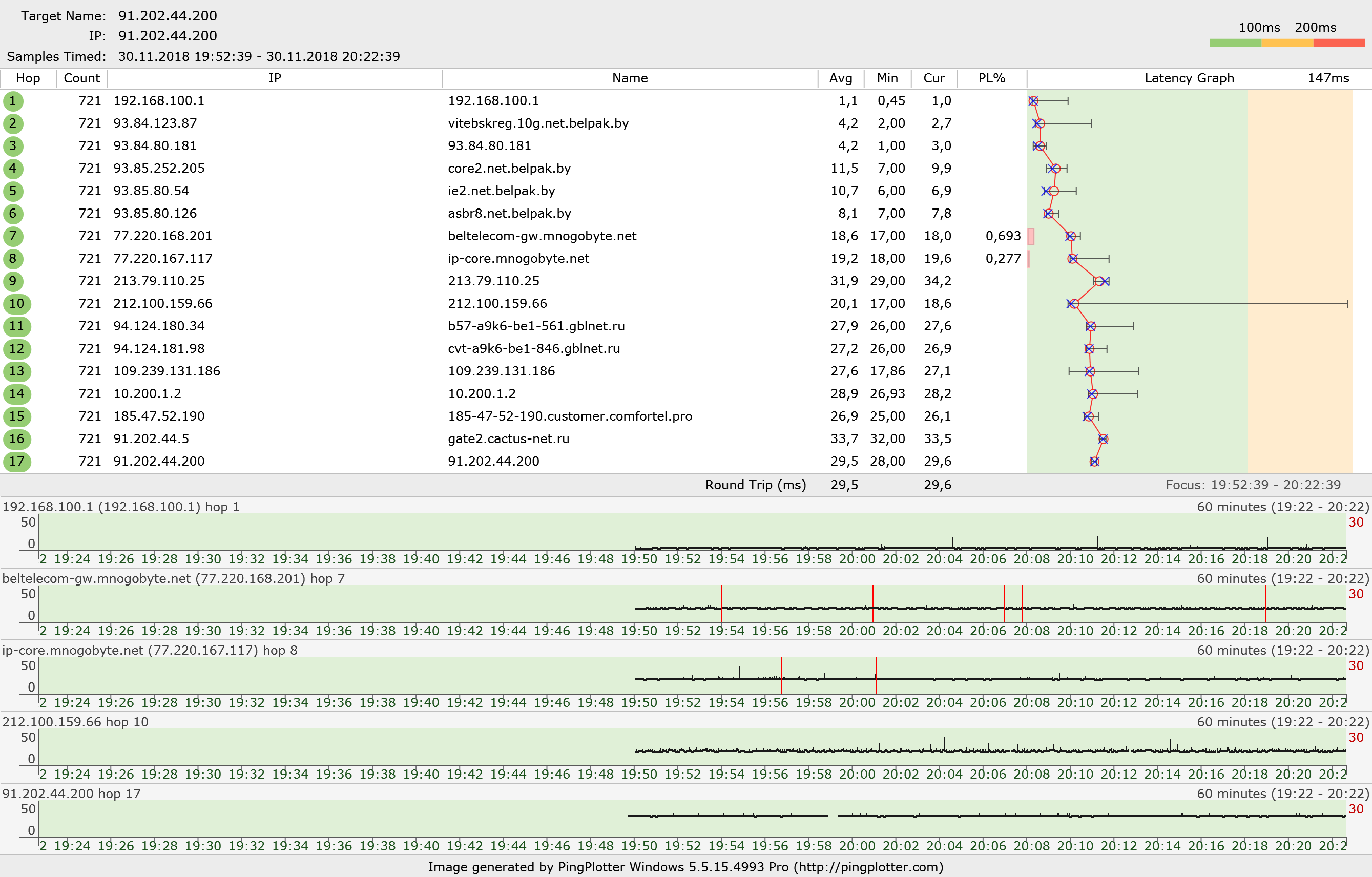Click the PL% column header
1372x877 pixels.
coord(992,78)
